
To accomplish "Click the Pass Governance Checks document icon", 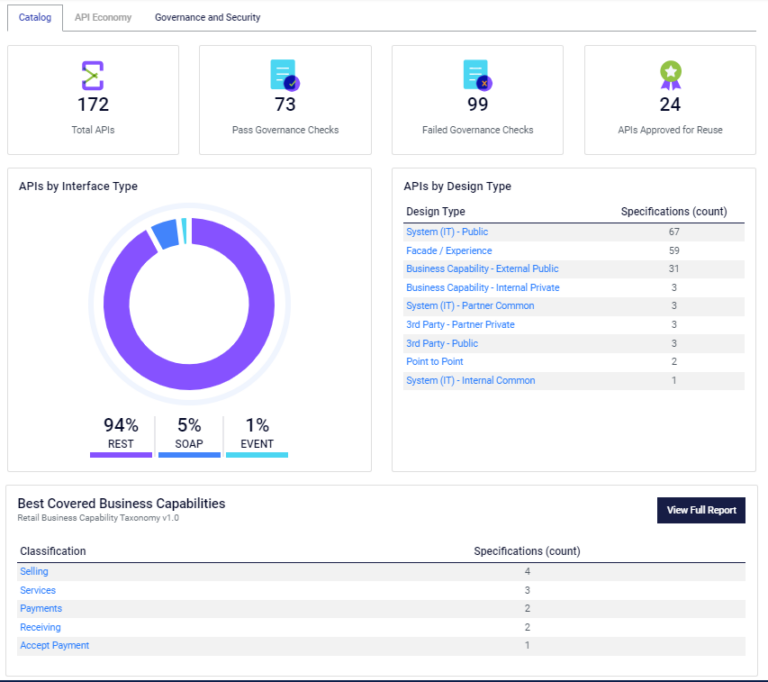I will 285,75.
